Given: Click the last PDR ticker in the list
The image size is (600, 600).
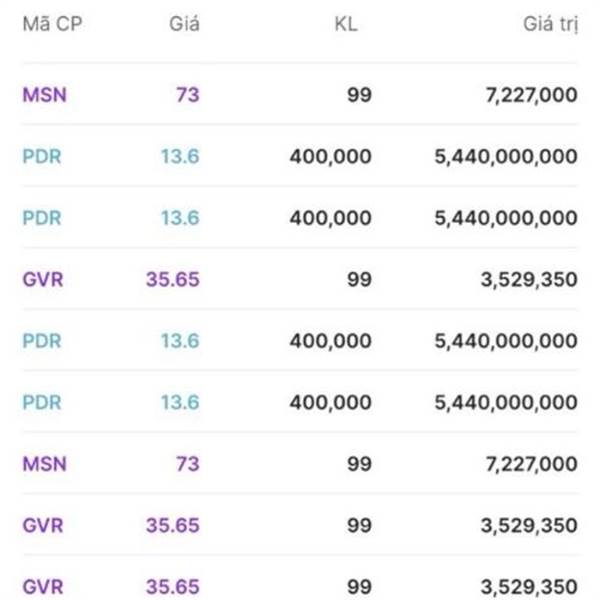Looking at the screenshot, I should pos(42,402).
